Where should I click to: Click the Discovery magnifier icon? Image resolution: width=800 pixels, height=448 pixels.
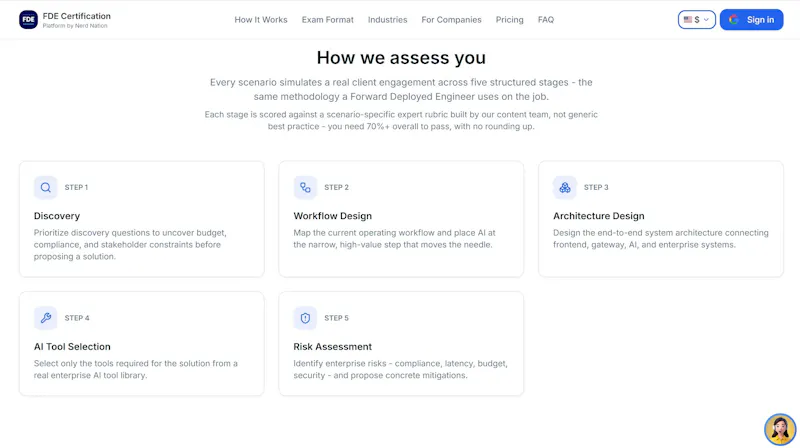(x=45, y=187)
